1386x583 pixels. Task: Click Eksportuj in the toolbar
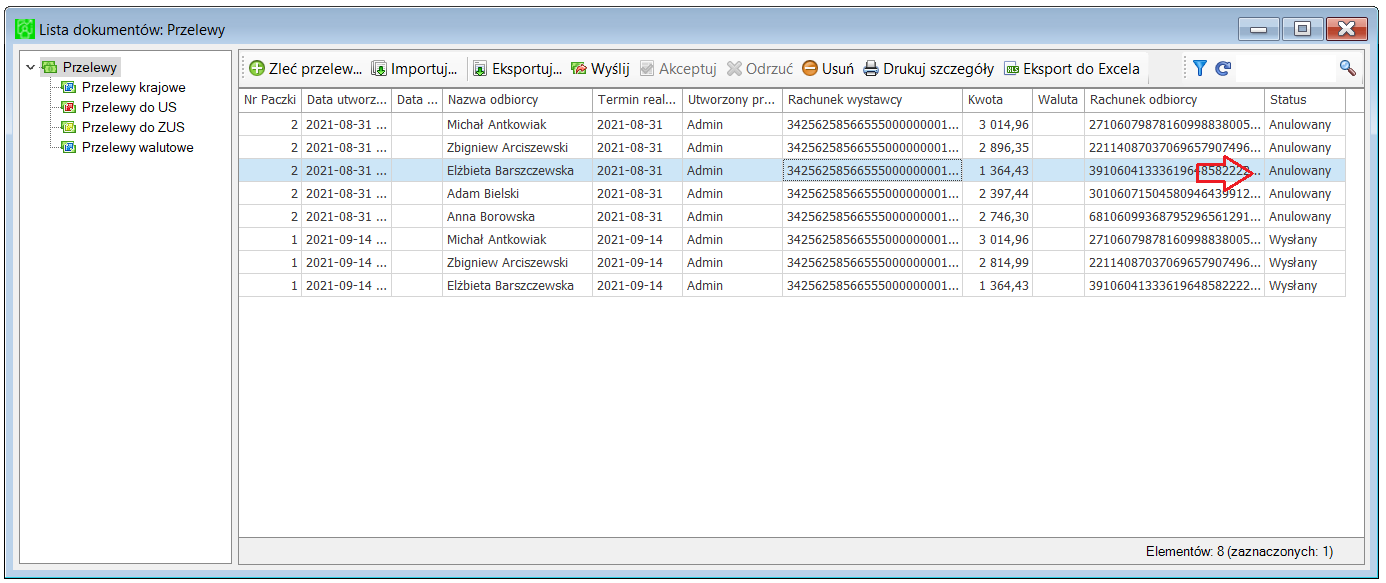coord(517,69)
